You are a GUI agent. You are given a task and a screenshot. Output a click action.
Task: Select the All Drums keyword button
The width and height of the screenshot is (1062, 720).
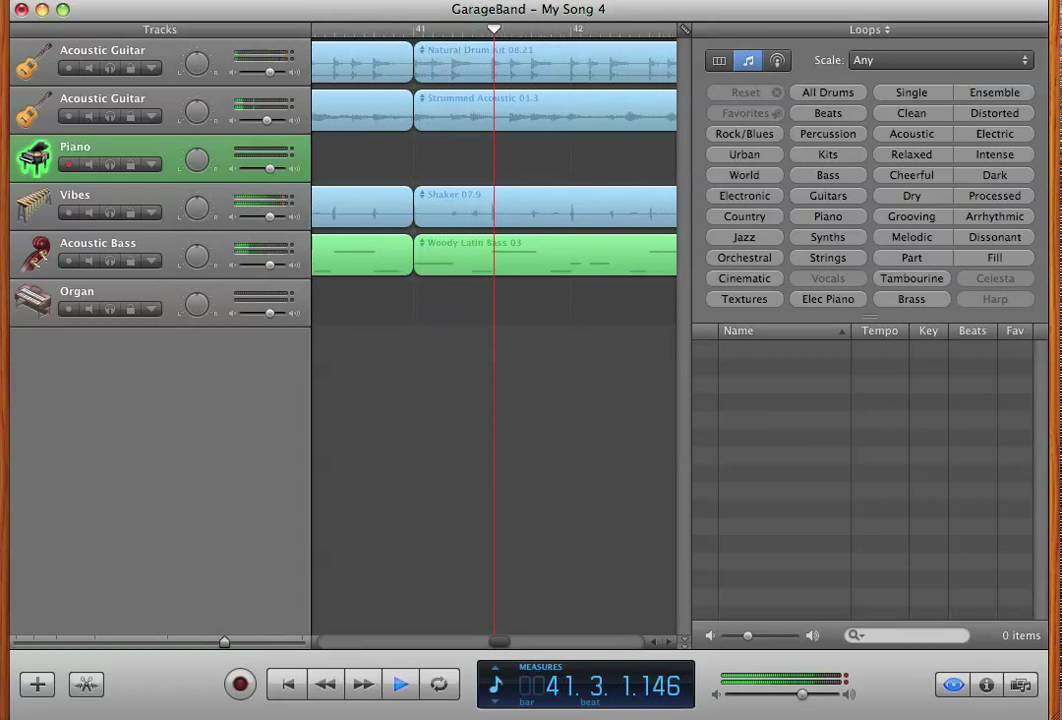pos(828,93)
